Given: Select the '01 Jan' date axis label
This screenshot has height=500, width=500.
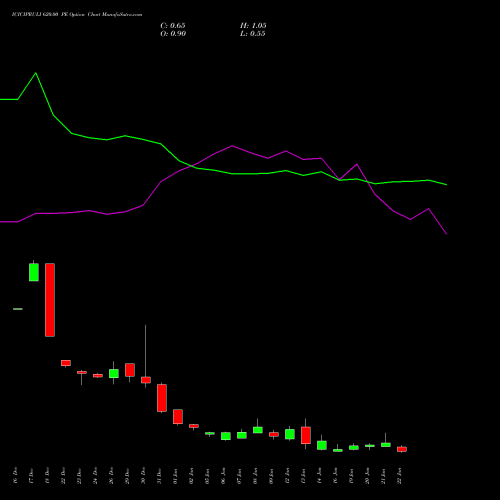Looking at the screenshot, I should tap(176, 475).
